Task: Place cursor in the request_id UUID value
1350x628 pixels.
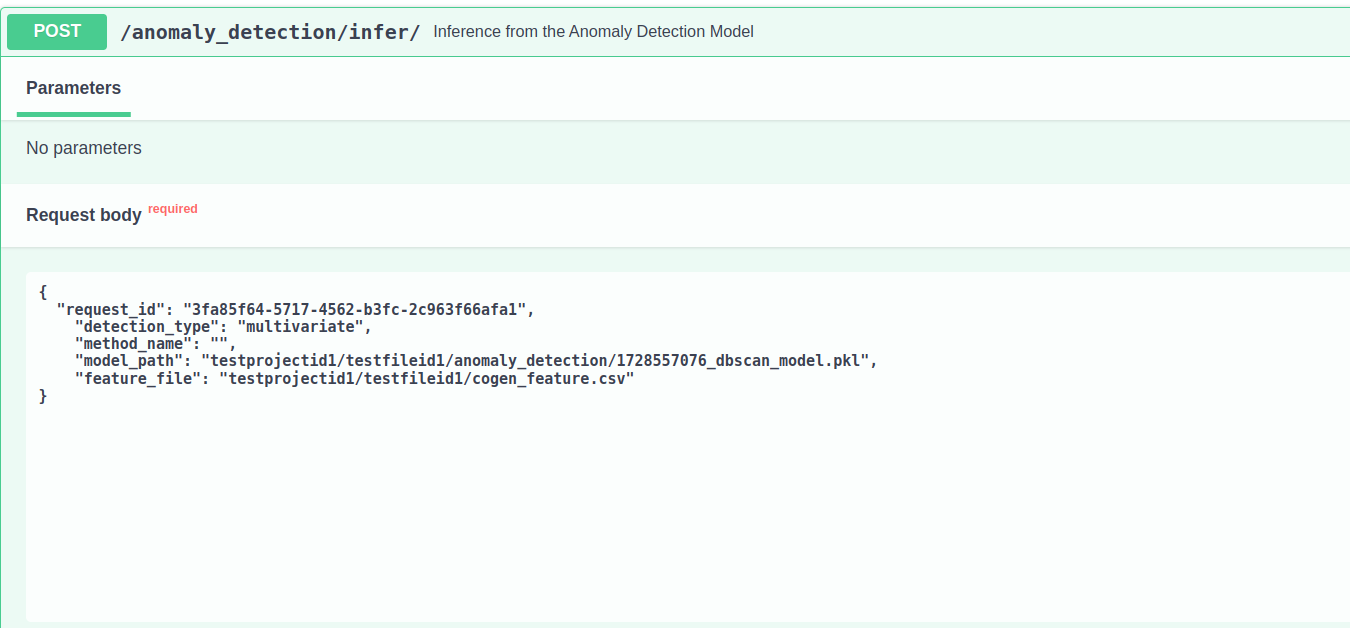Action: pos(354,310)
